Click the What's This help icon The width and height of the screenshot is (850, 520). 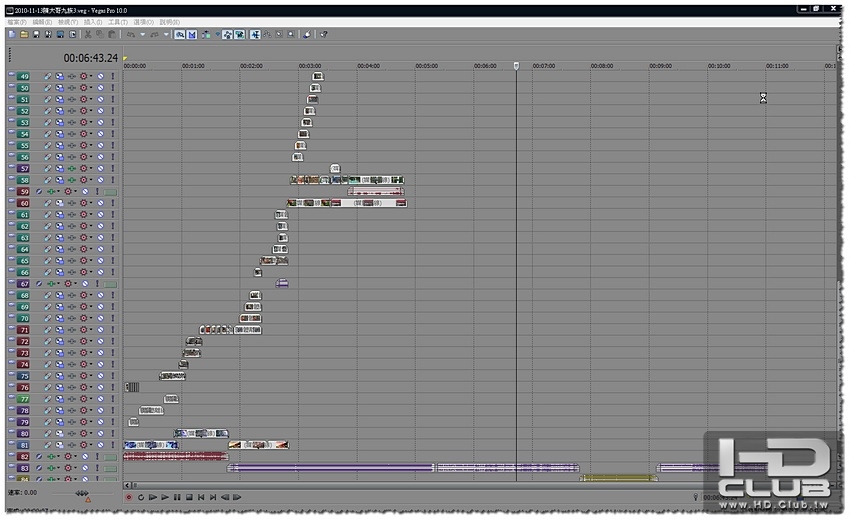pos(324,34)
